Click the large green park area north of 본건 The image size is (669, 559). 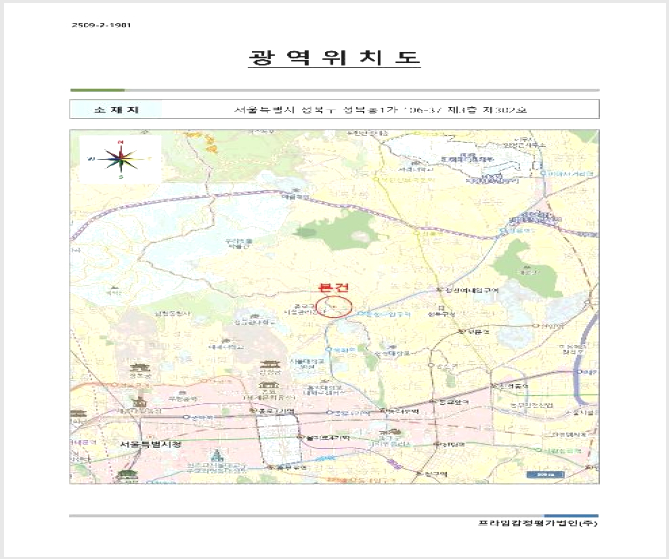[337, 230]
